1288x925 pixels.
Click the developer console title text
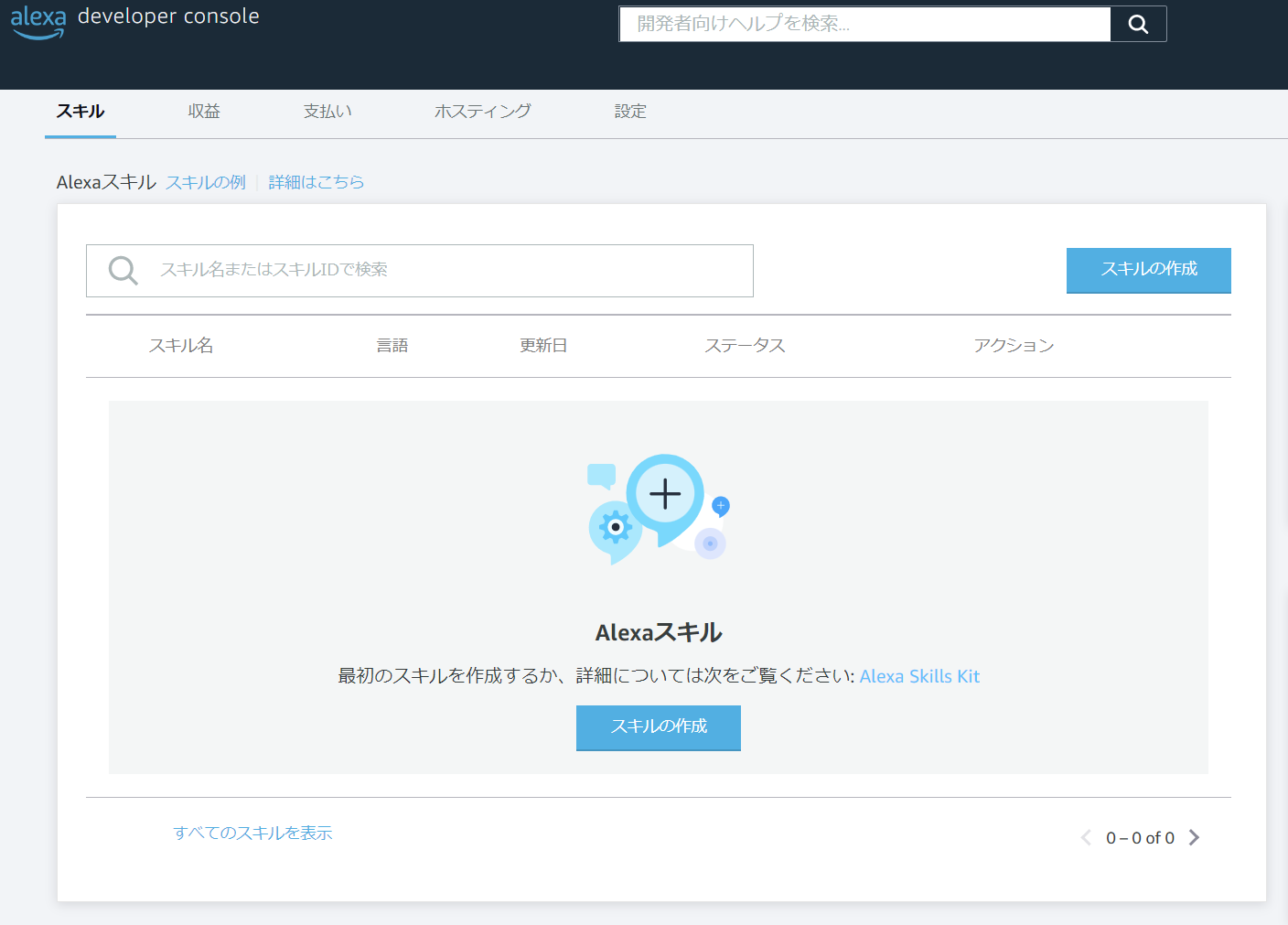tap(168, 16)
